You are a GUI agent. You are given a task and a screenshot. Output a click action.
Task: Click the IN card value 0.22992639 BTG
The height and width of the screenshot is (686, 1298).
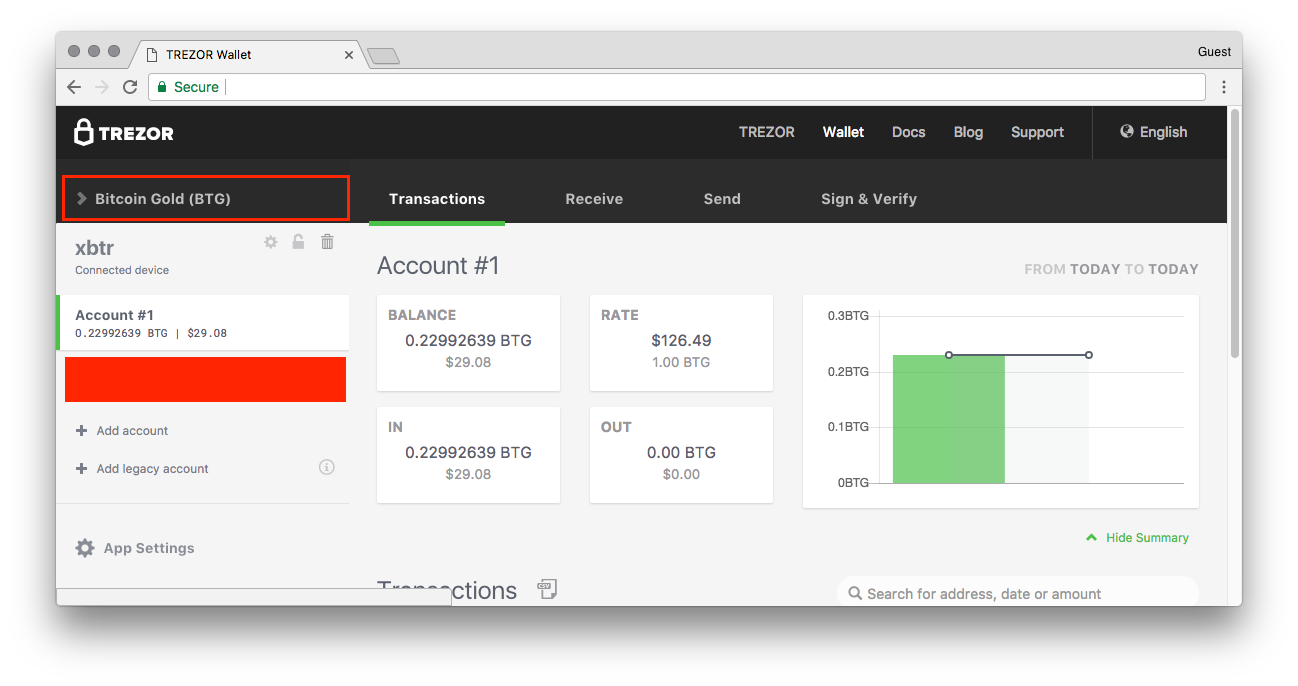point(468,452)
